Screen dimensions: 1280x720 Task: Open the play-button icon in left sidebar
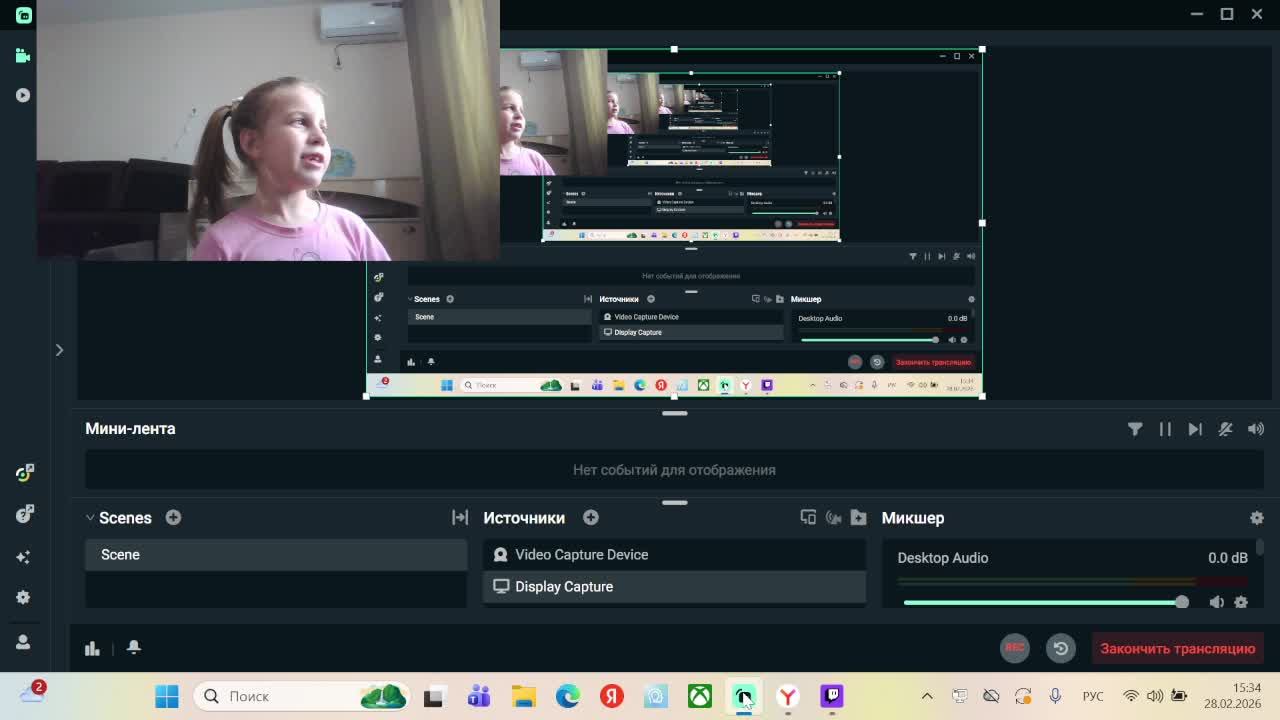pyautogui.click(x=23, y=95)
